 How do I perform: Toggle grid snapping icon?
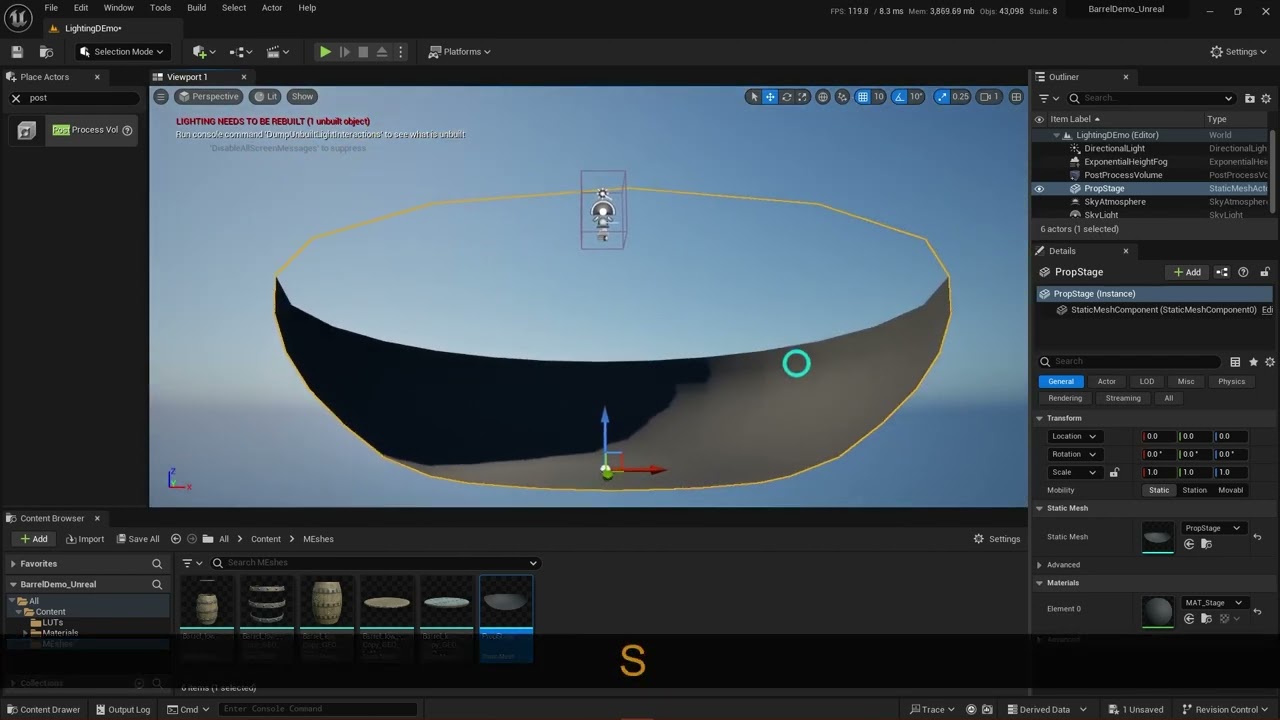tap(864, 97)
